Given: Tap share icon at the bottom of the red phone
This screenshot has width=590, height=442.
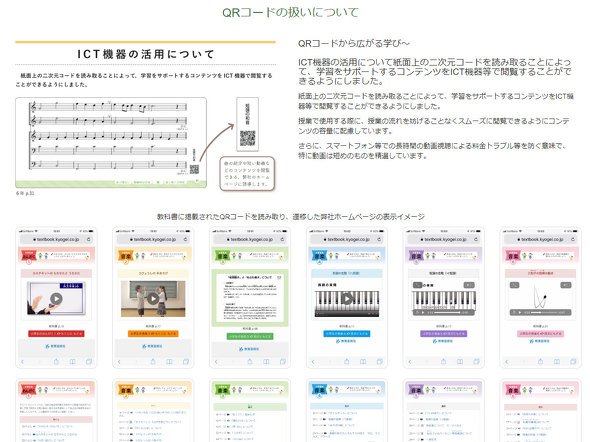Looking at the screenshot, I should 56,361.
